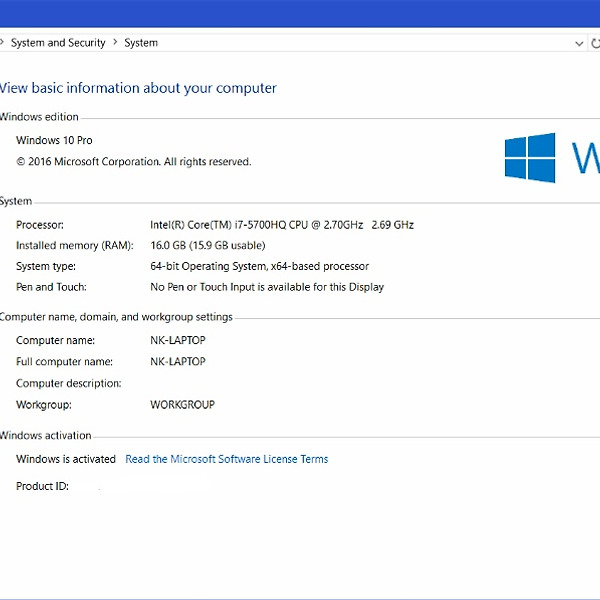The width and height of the screenshot is (600, 600).
Task: Read the Microsoft Software License Terms
Action: tap(226, 459)
